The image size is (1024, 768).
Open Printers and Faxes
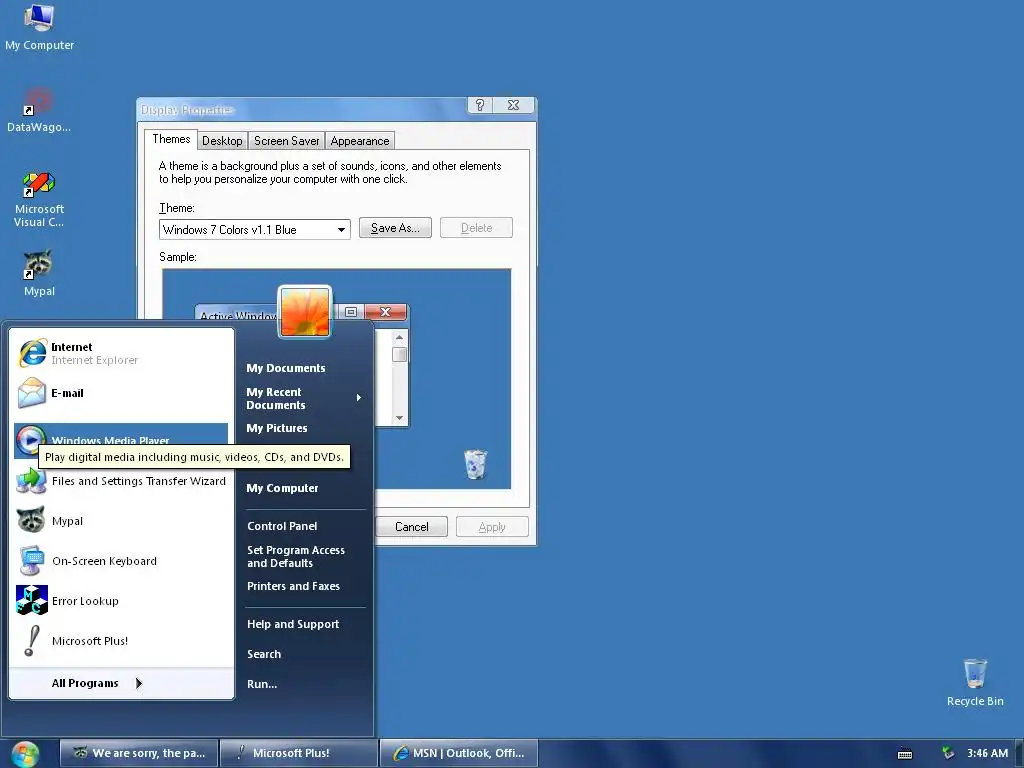tap(293, 586)
